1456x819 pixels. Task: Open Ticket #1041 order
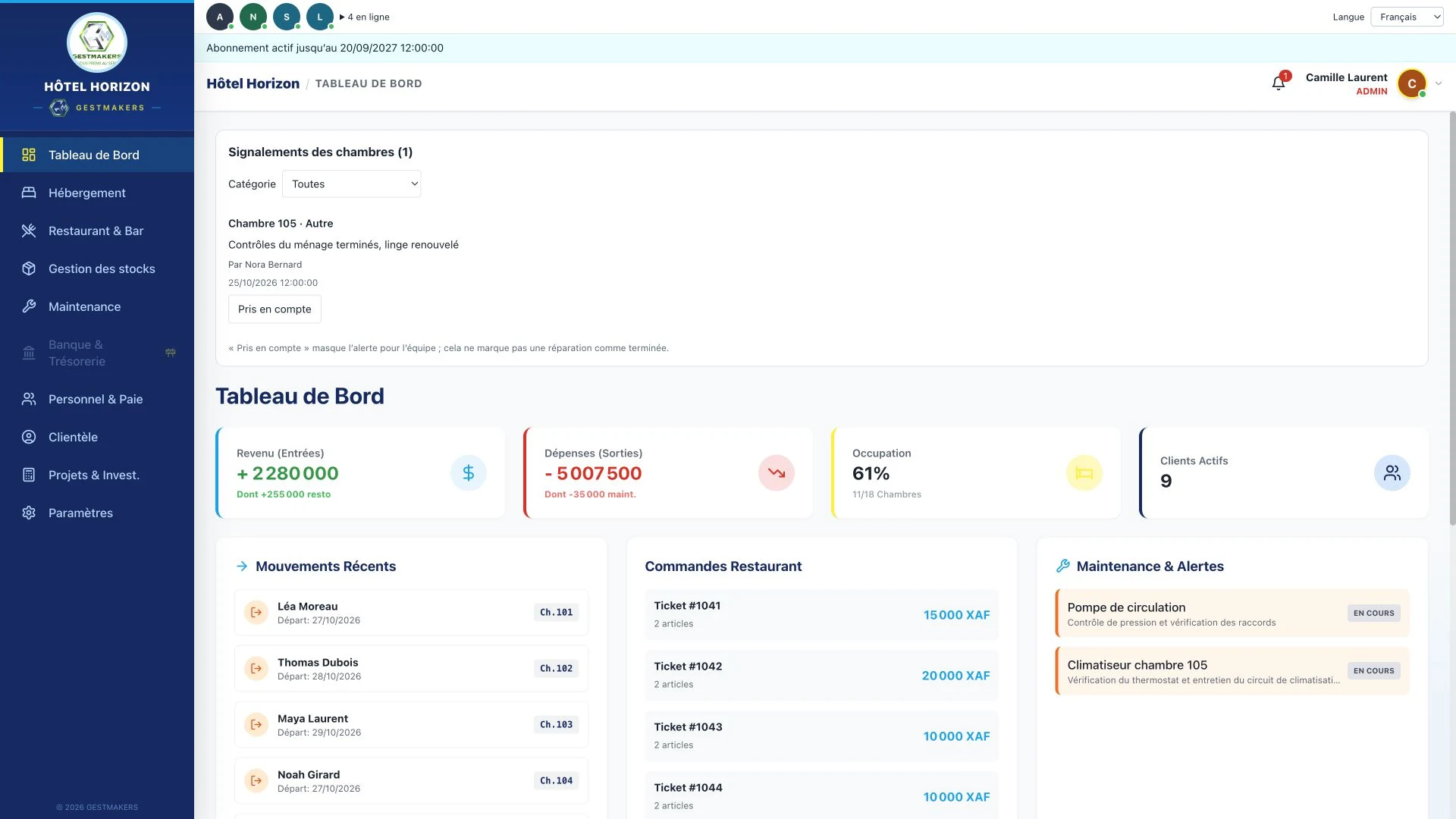point(821,614)
